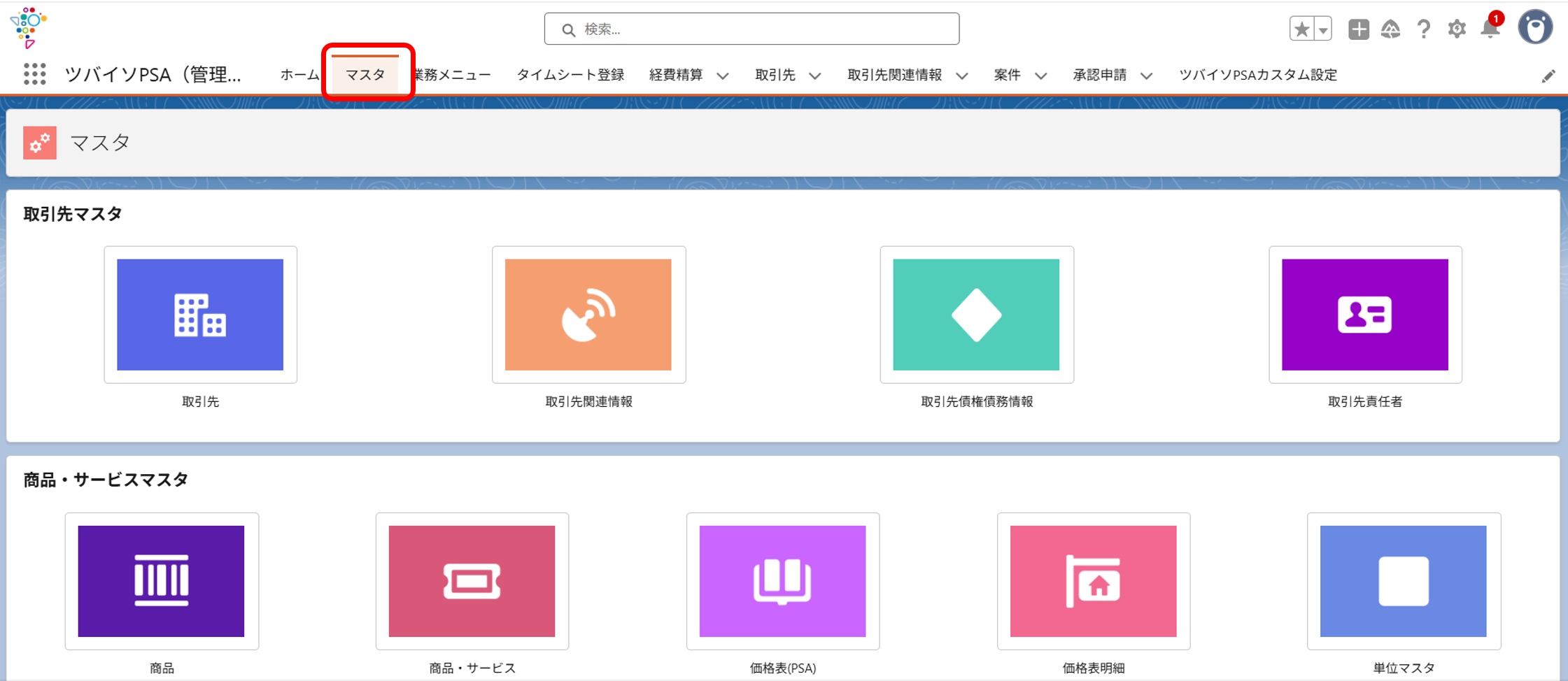
Task: Expand the 経費精算 dropdown chevron
Action: [723, 76]
